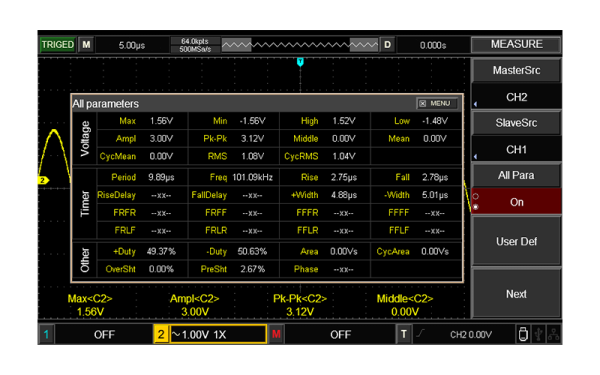Click the waveform memory position bar
The height and width of the screenshot is (375, 600).
(x=300, y=45)
